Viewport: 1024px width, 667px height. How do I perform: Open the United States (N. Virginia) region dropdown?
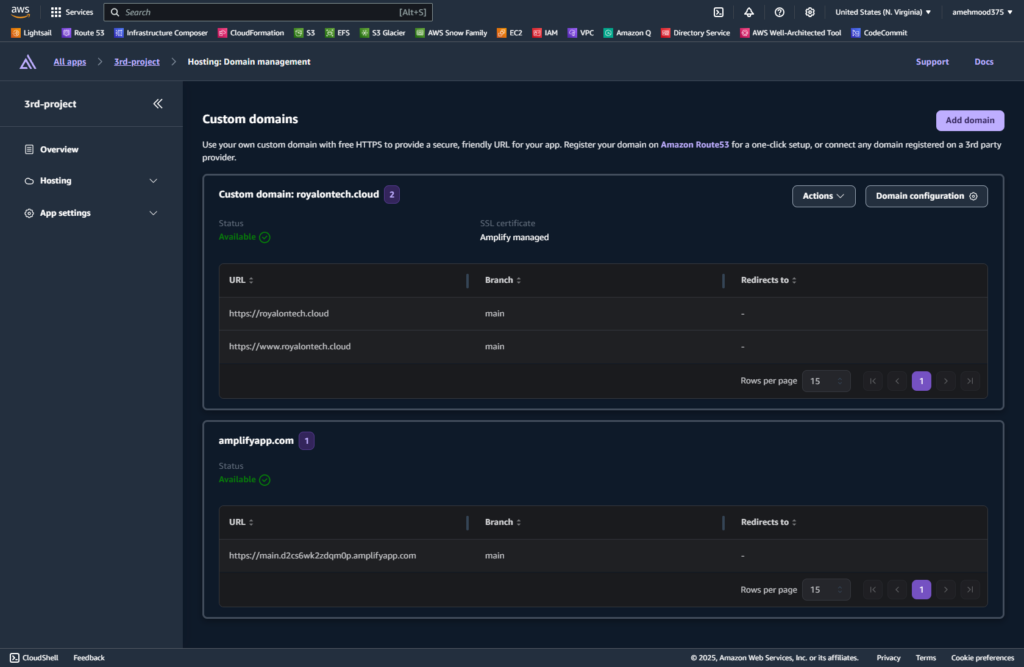click(883, 12)
